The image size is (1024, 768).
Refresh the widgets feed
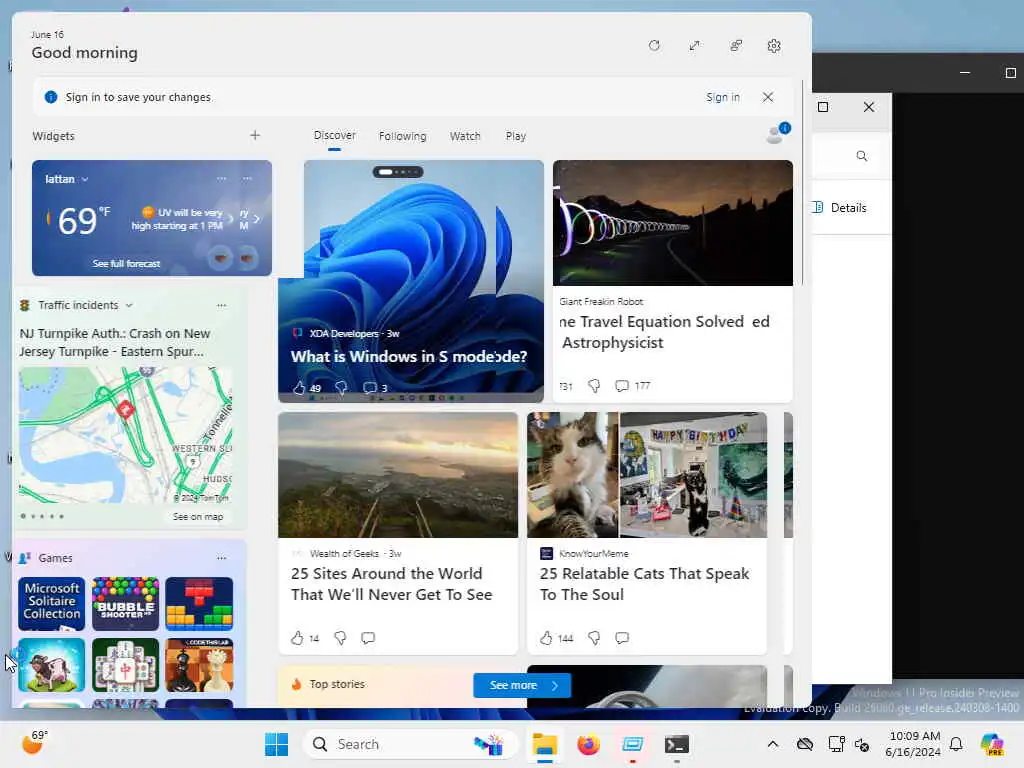654,46
